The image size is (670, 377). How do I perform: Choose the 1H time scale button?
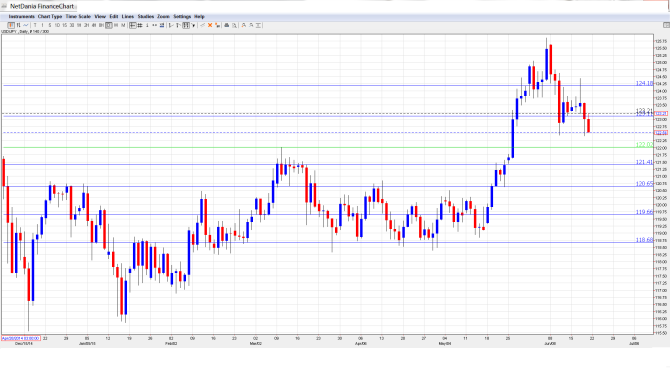tap(79, 25)
